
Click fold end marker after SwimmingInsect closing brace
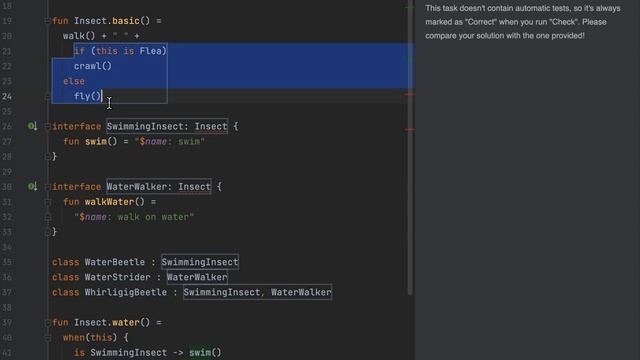tap(47, 156)
